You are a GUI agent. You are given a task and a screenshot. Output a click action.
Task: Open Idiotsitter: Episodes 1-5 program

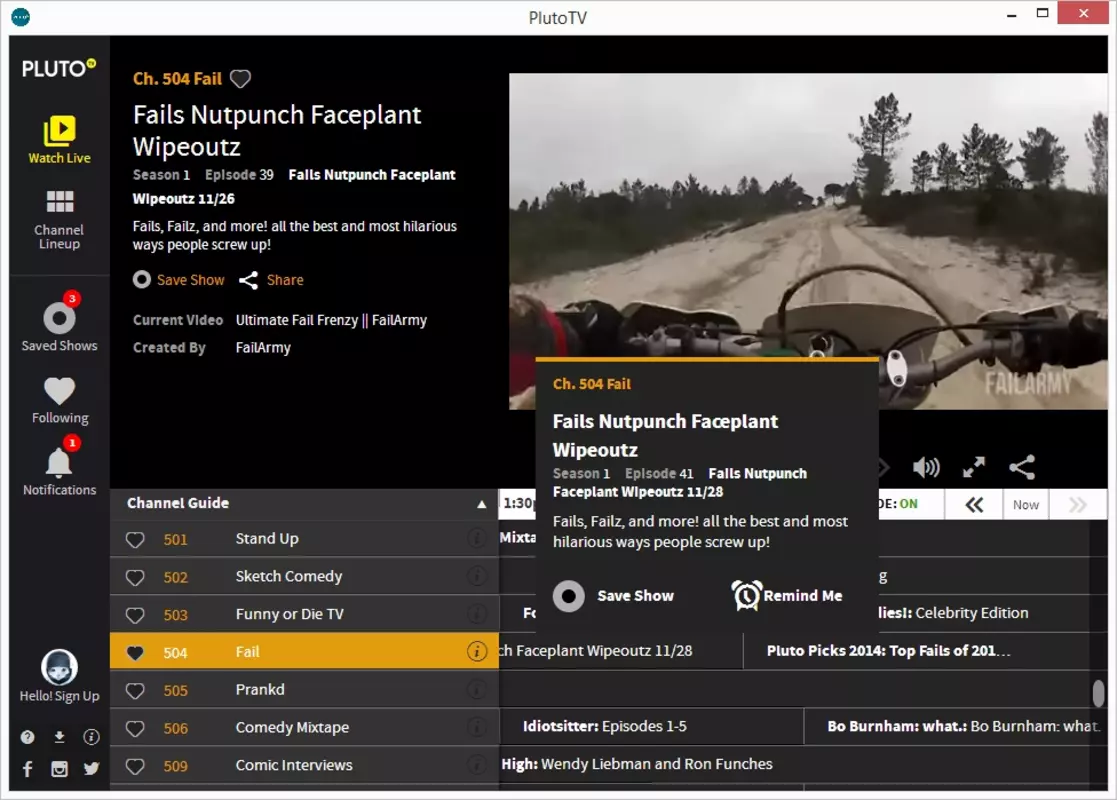[651, 726]
